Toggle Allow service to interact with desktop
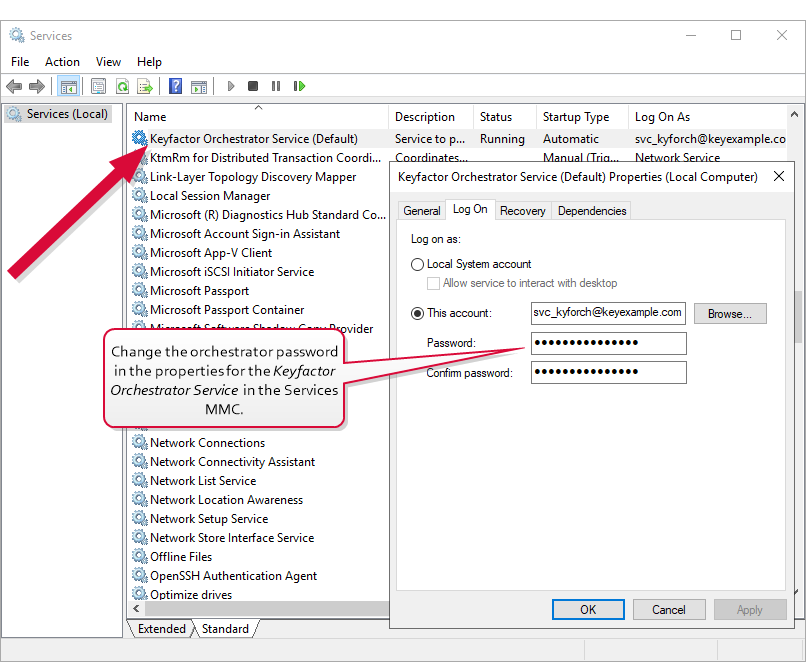The image size is (806, 662). pos(434,283)
